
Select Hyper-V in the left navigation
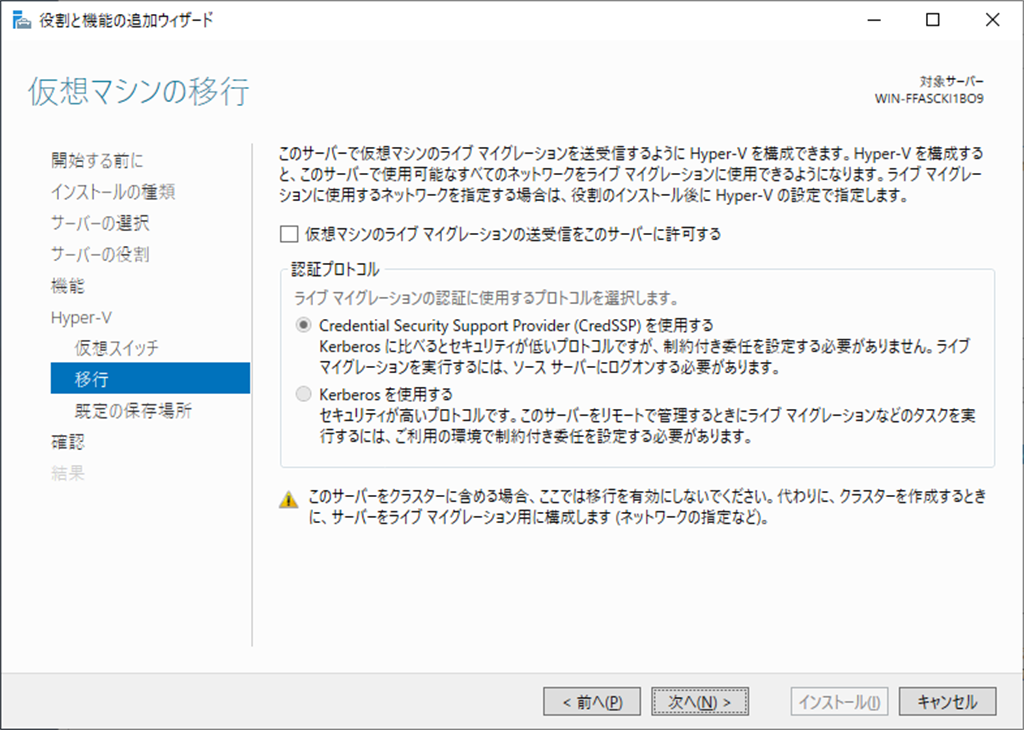(x=81, y=317)
